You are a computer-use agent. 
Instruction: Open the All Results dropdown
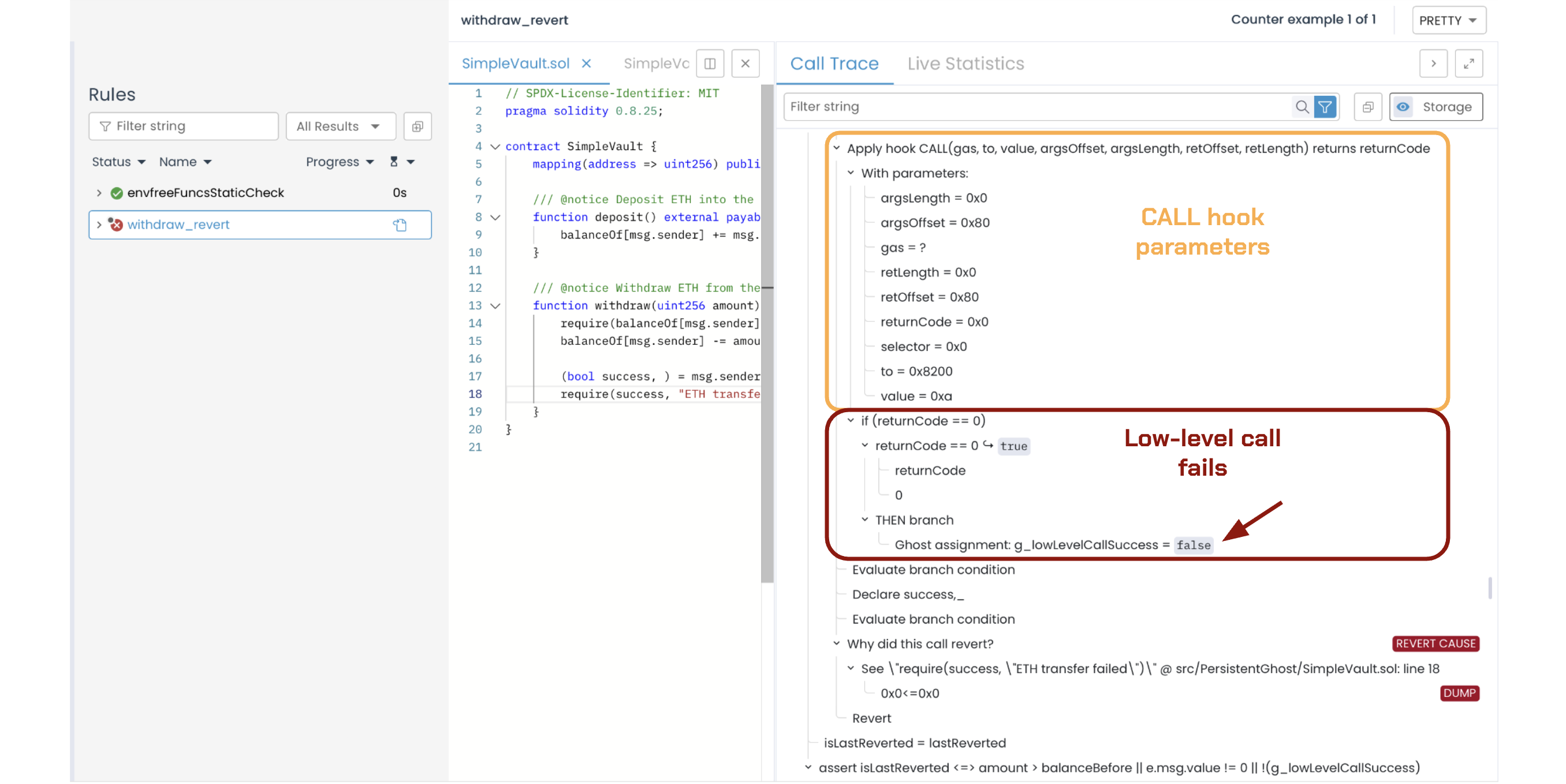pyautogui.click(x=340, y=126)
